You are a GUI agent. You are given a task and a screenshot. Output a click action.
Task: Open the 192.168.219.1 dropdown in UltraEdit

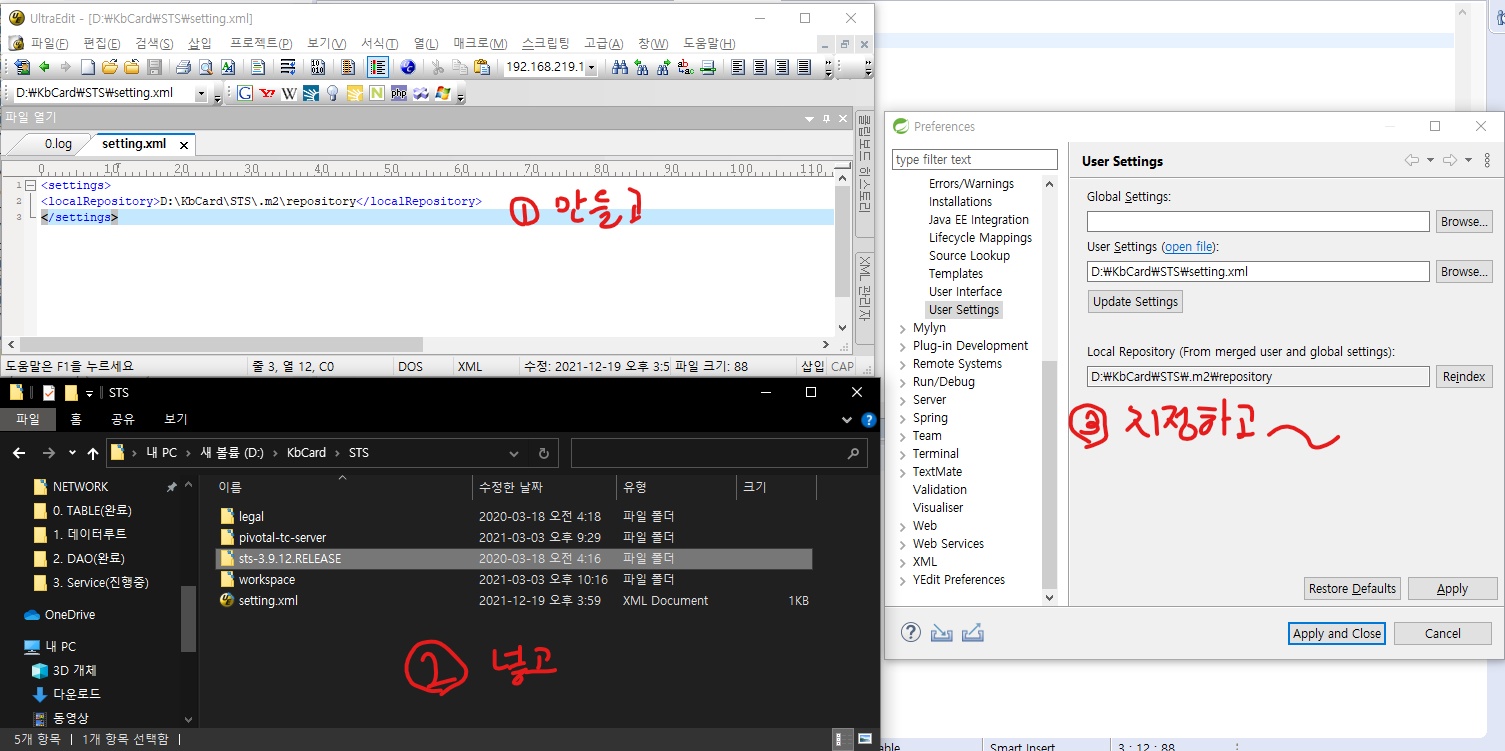(x=591, y=67)
